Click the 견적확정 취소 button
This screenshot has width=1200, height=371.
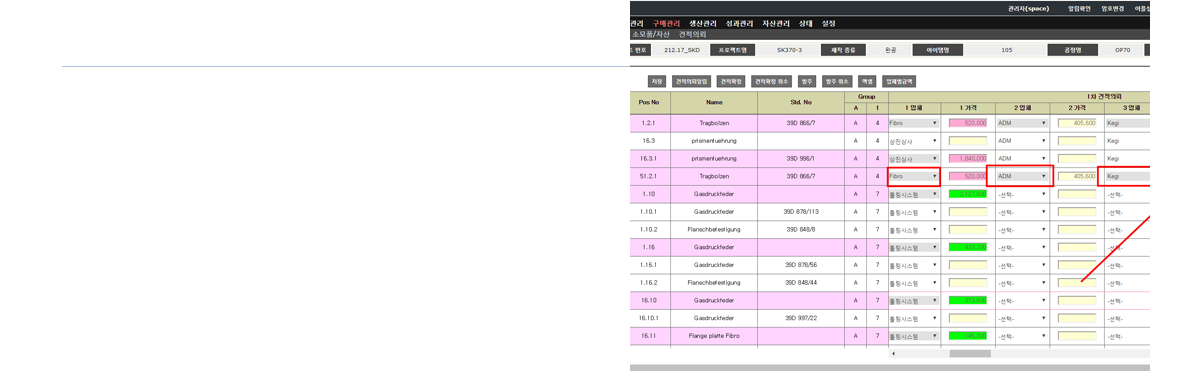tap(771, 81)
